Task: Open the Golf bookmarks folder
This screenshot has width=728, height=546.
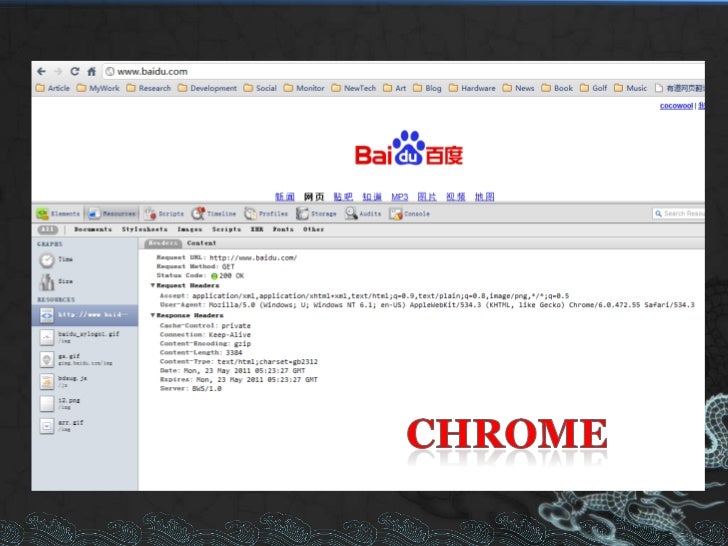Action: (x=593, y=88)
